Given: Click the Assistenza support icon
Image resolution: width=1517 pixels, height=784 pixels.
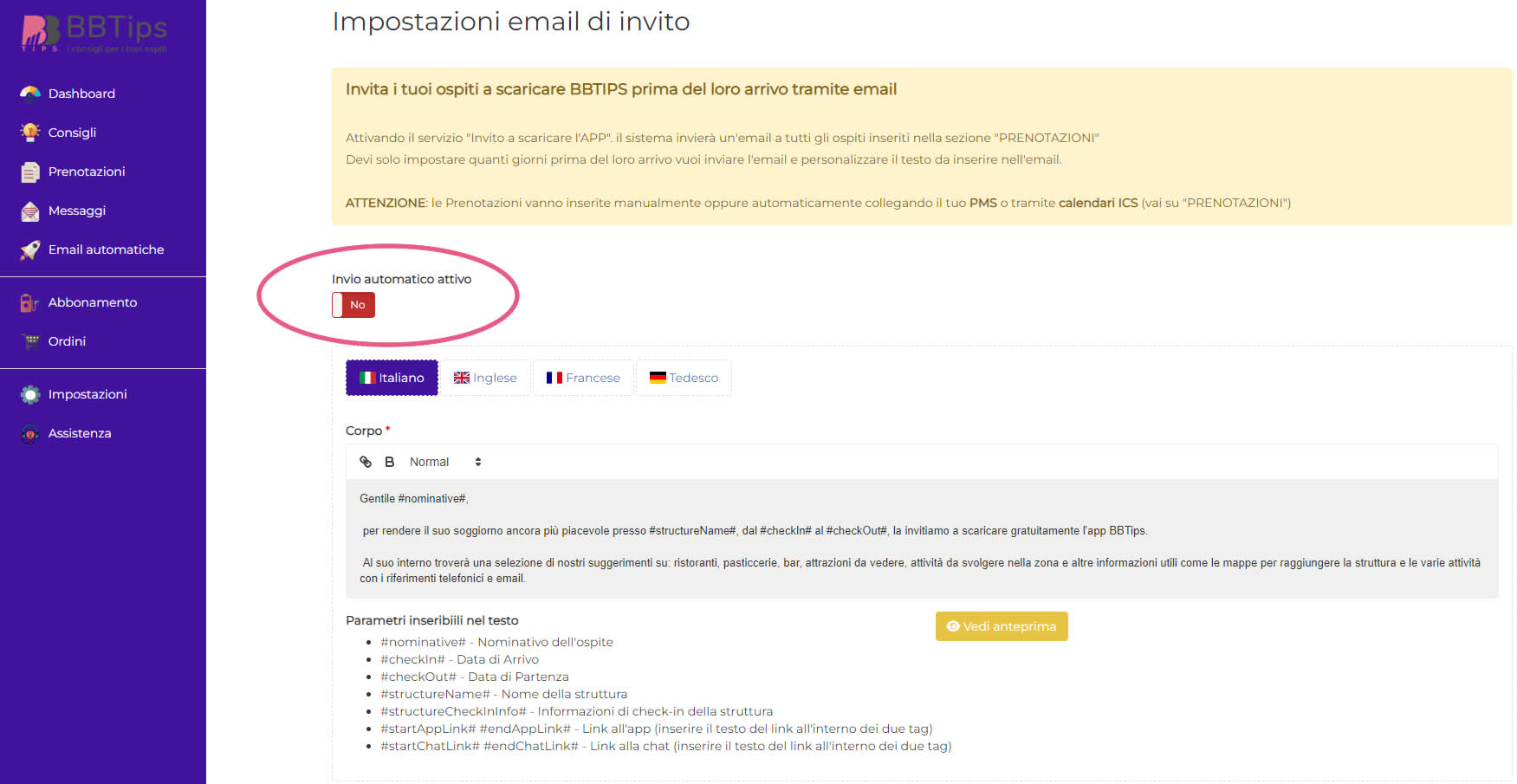Looking at the screenshot, I should click(30, 433).
